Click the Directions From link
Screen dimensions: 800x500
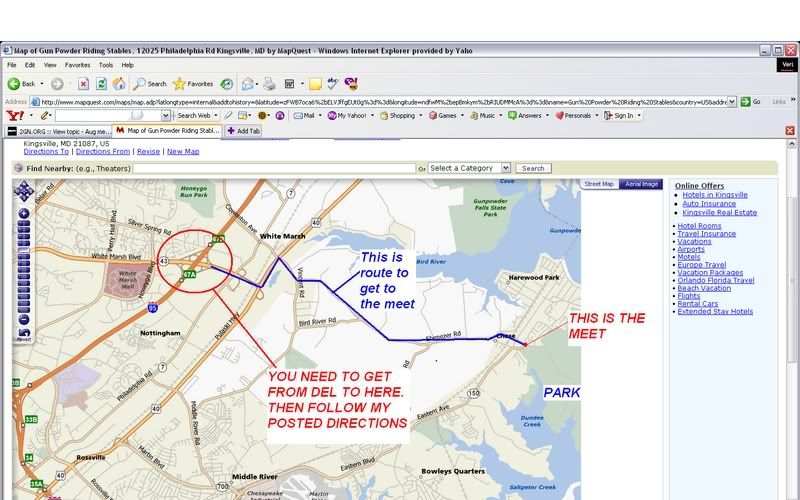click(x=105, y=151)
